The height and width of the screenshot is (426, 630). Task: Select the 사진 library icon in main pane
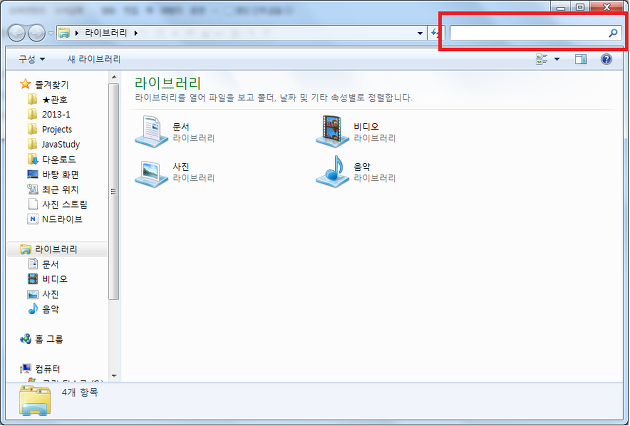(151, 174)
